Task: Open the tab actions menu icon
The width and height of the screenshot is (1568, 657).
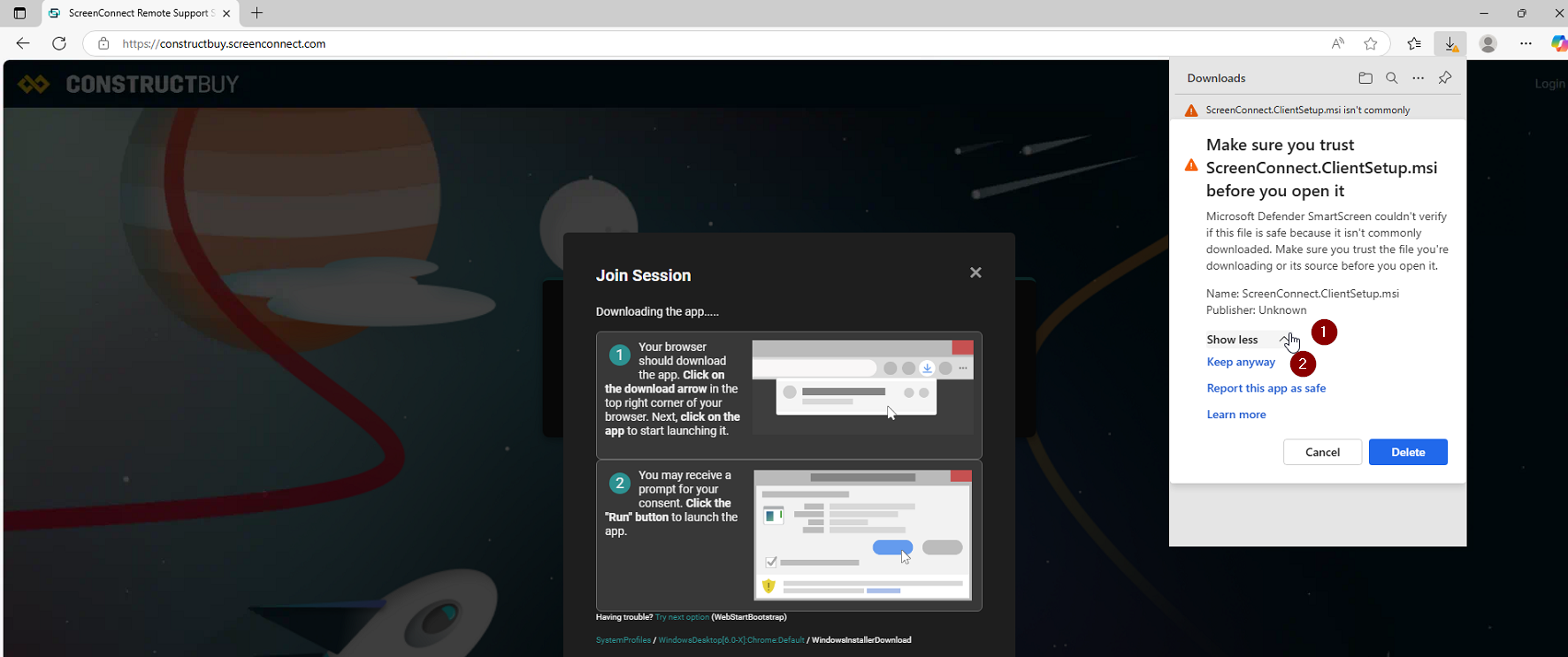Action: [19, 13]
